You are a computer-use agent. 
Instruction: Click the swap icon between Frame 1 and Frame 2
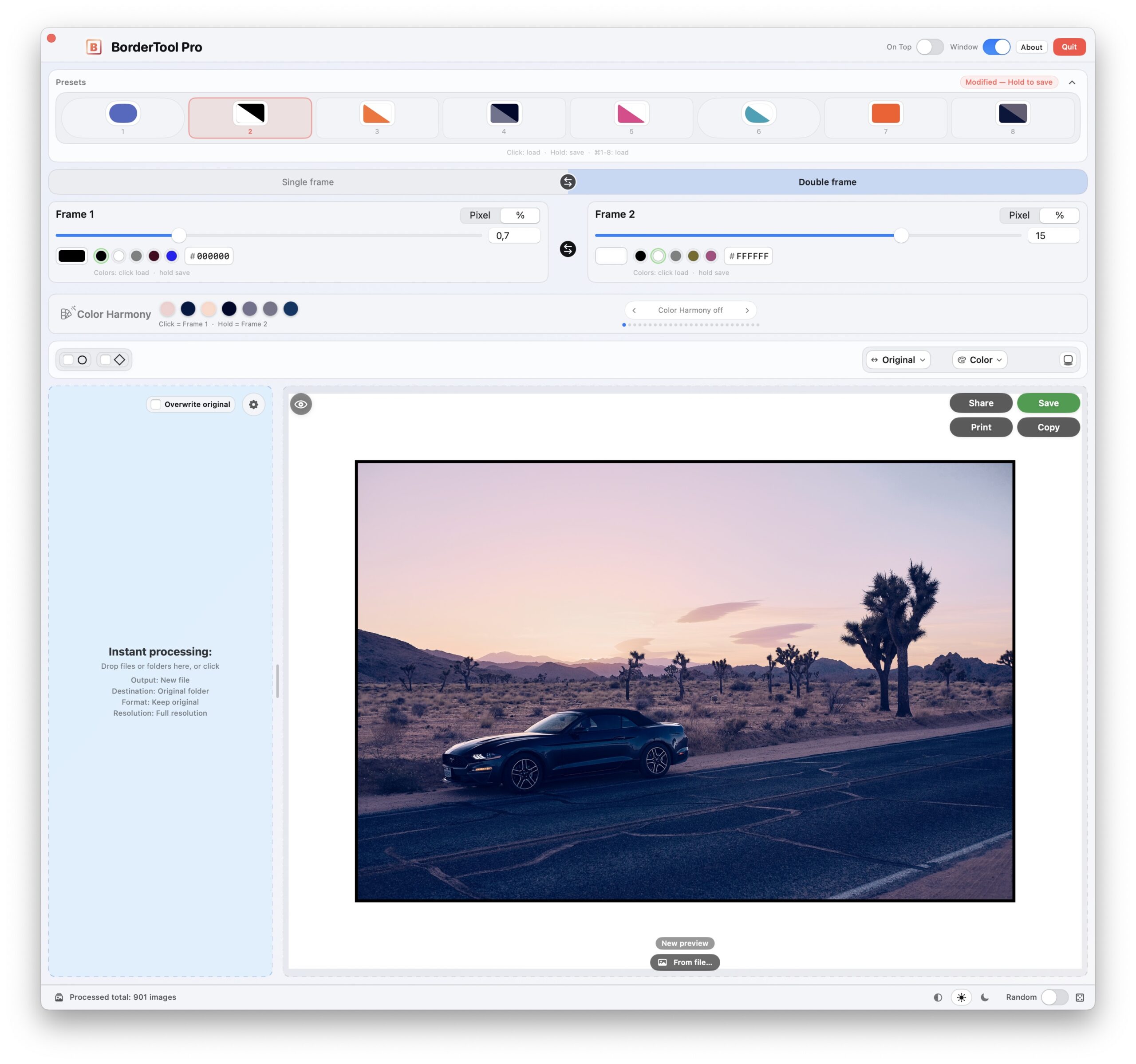pos(568,250)
